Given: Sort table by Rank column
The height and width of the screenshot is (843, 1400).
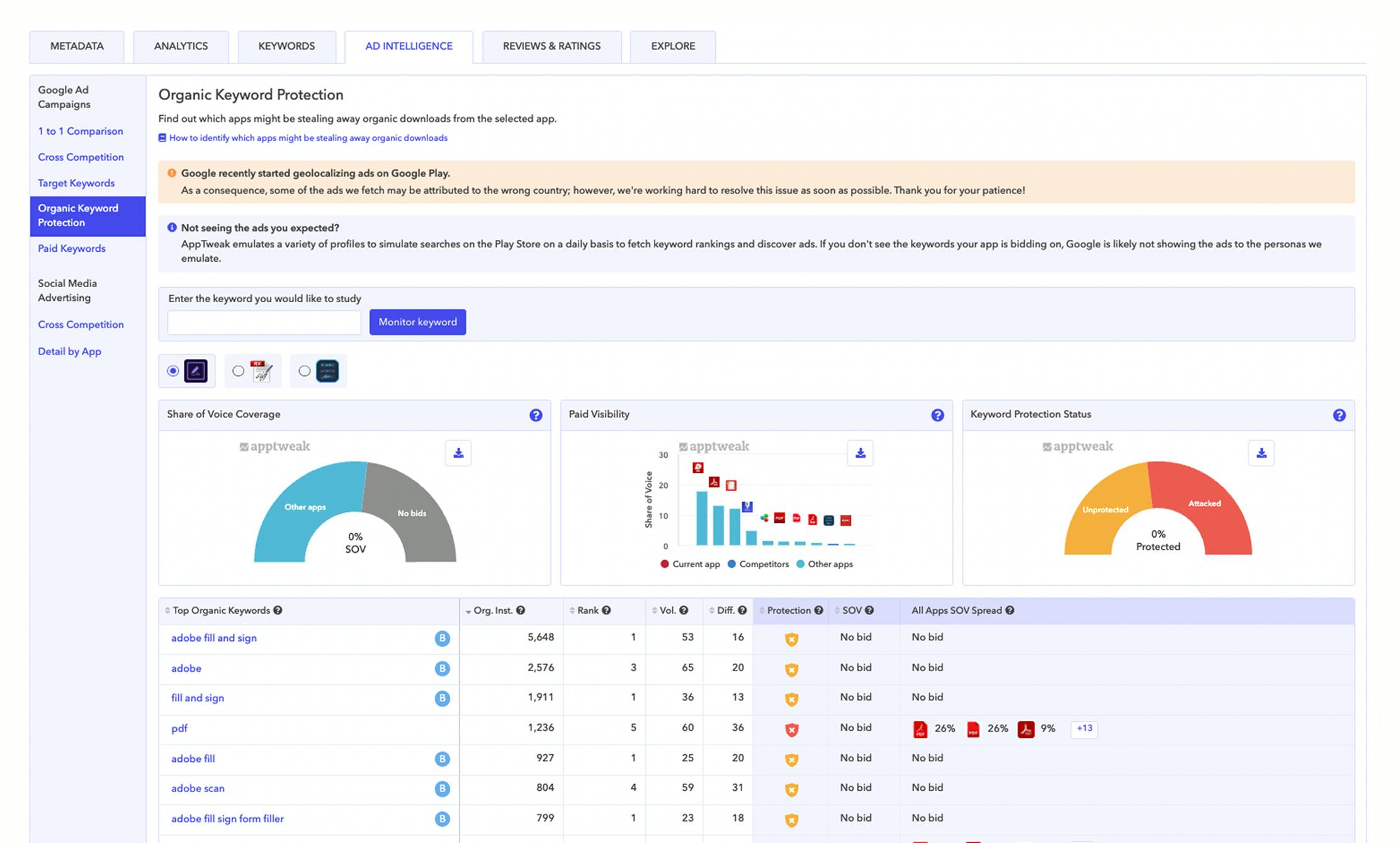Looking at the screenshot, I should (587, 610).
